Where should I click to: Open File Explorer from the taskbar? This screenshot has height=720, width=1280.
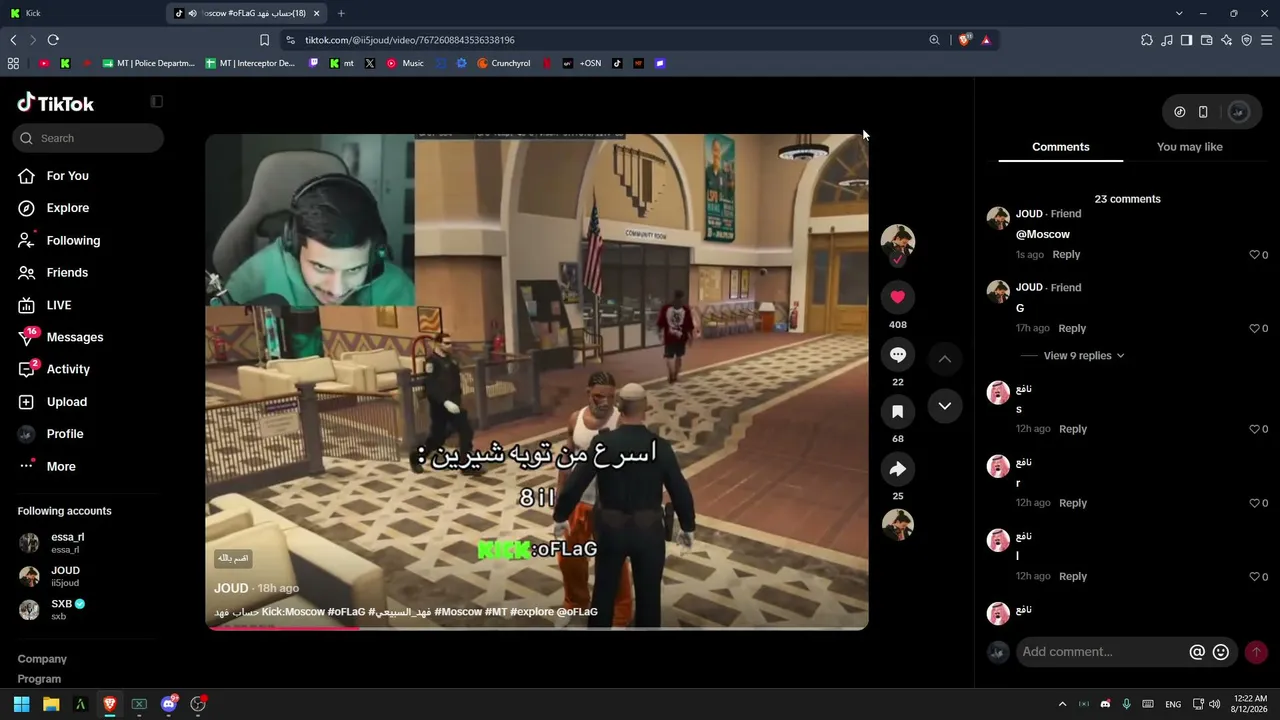click(51, 704)
